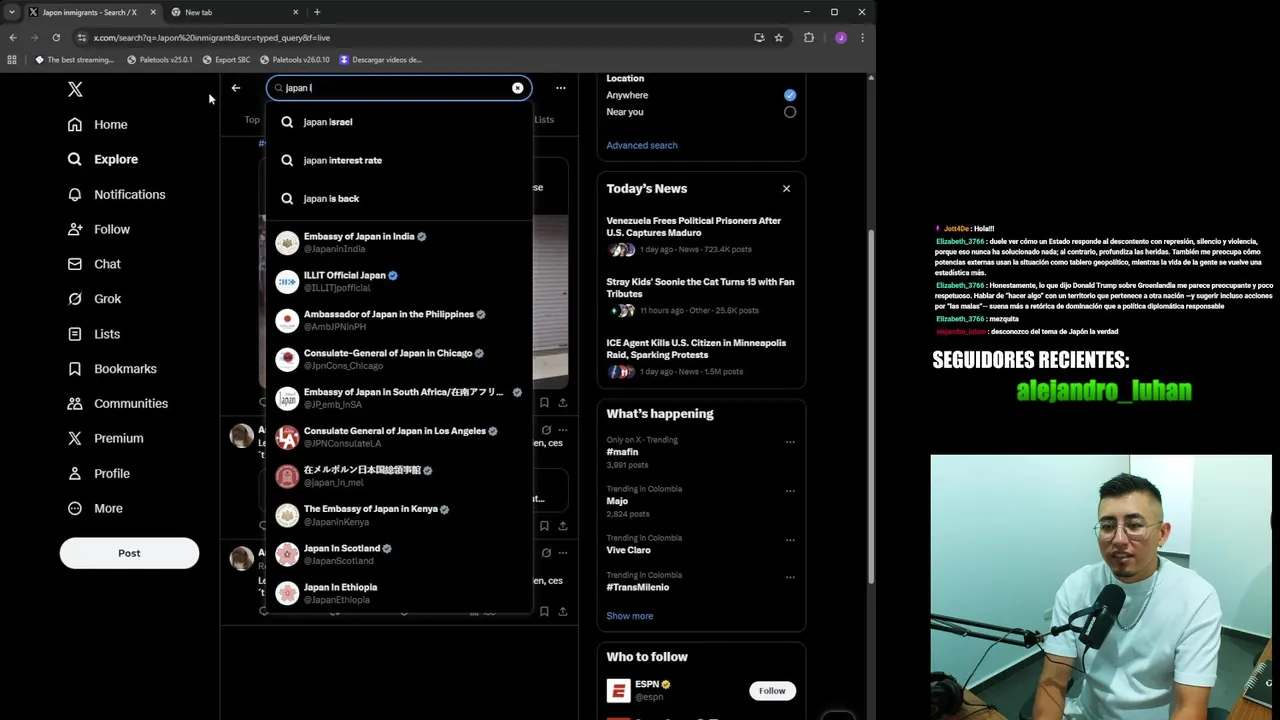Open Lists in the sidebar
This screenshot has height=720, width=1280.
click(x=94, y=334)
